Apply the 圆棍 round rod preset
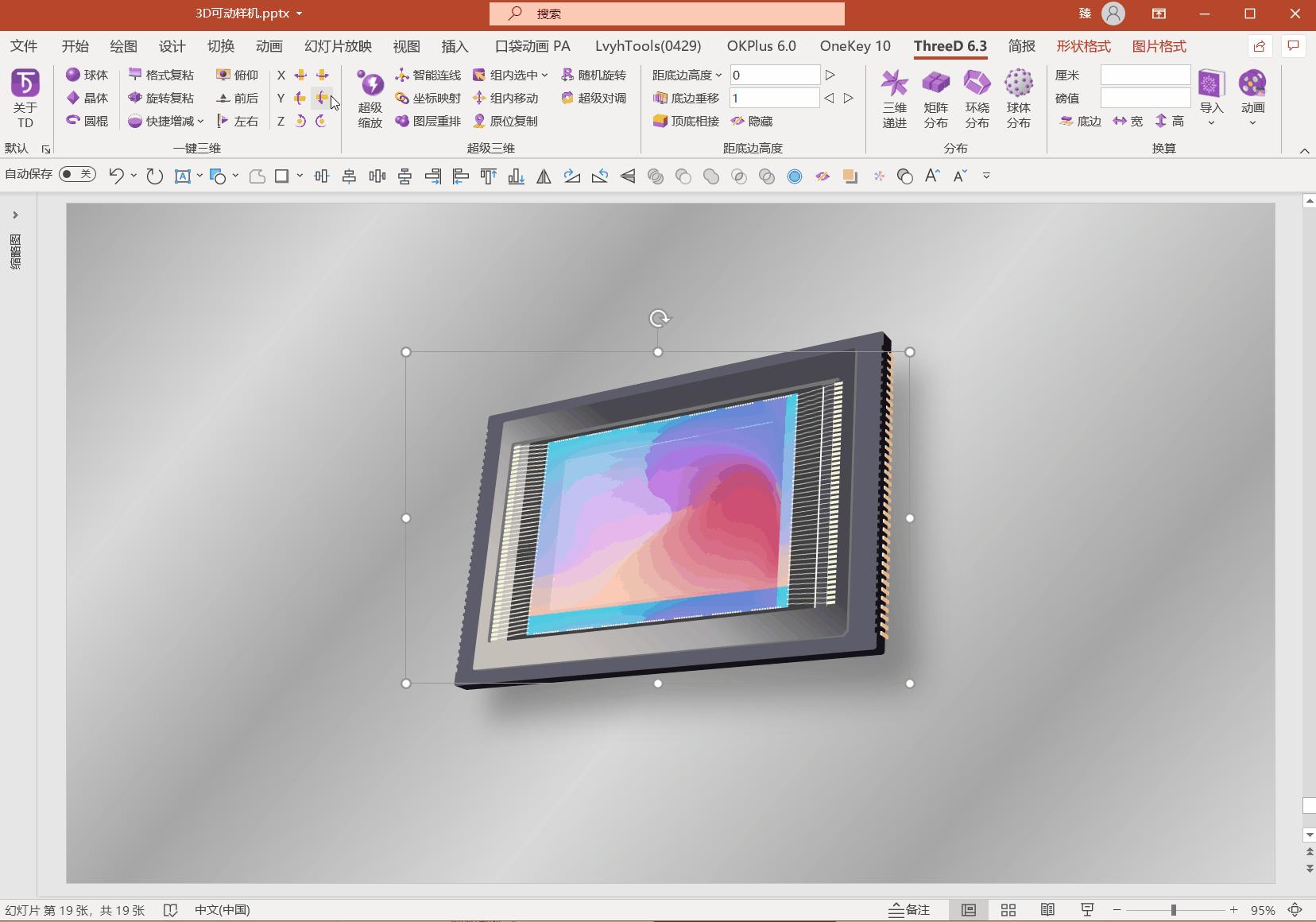The image size is (1316, 922). [x=87, y=121]
